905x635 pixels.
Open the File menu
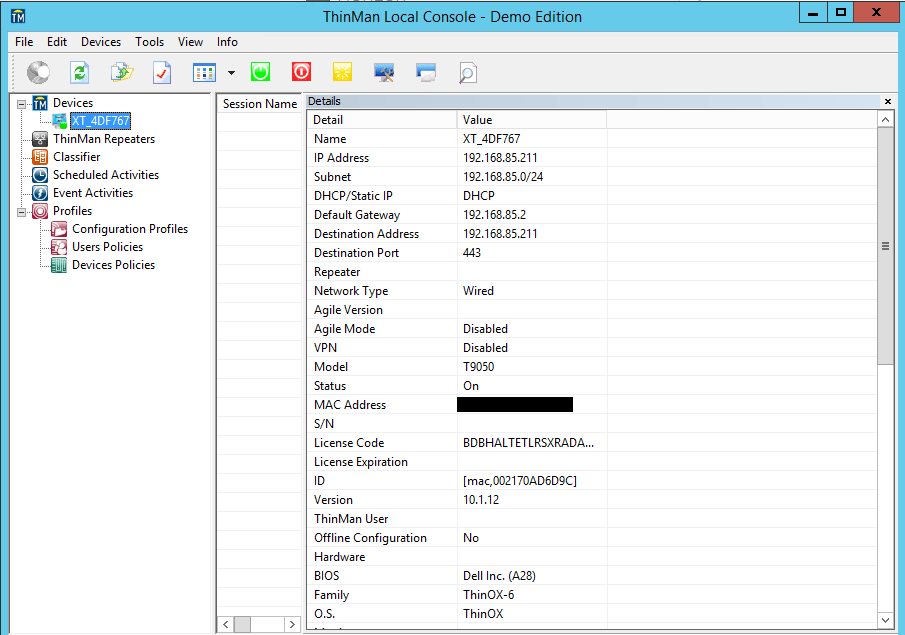pyautogui.click(x=24, y=42)
